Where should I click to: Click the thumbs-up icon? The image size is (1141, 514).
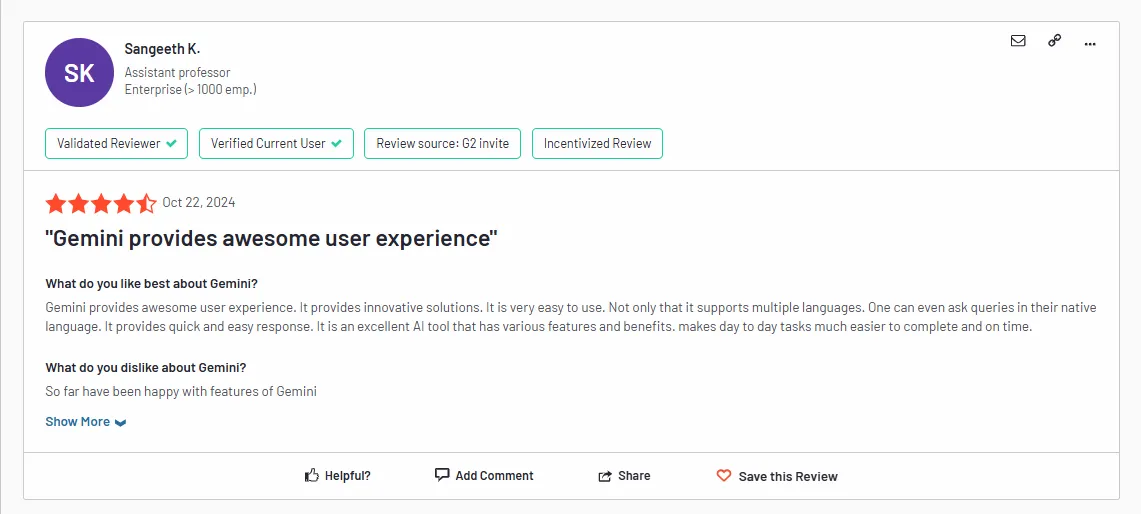(311, 475)
